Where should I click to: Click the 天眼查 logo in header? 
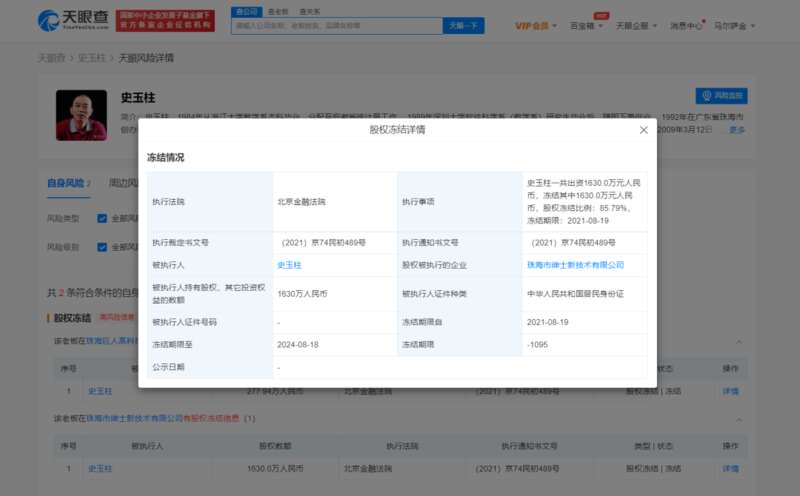coord(73,20)
